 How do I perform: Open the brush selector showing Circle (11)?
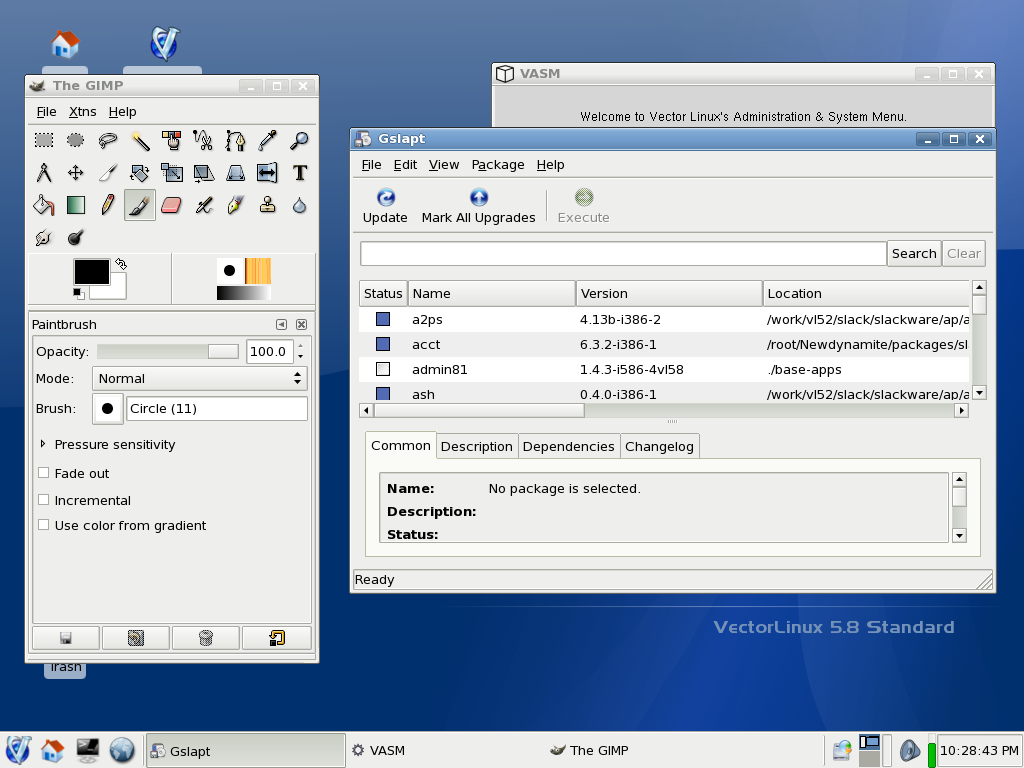point(108,408)
